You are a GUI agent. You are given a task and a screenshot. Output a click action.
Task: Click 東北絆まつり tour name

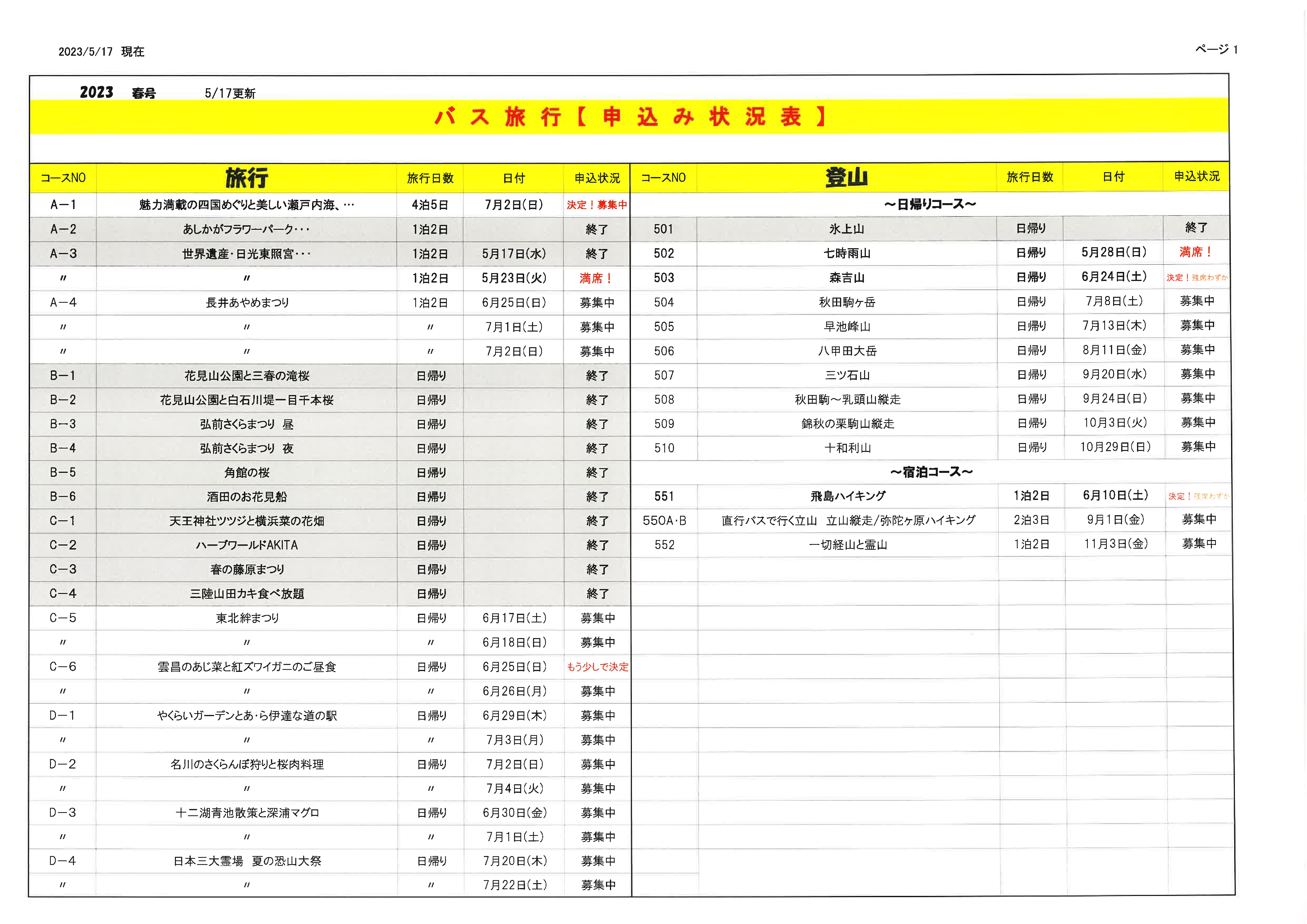[247, 618]
